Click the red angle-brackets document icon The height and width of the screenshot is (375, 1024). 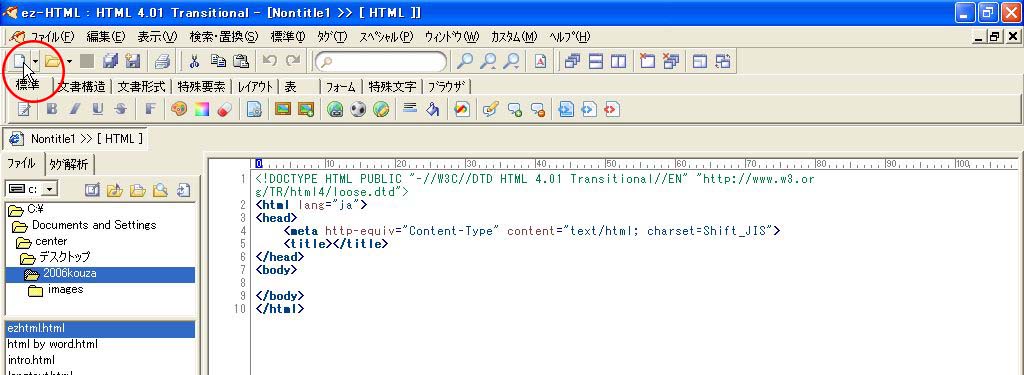(x=611, y=109)
